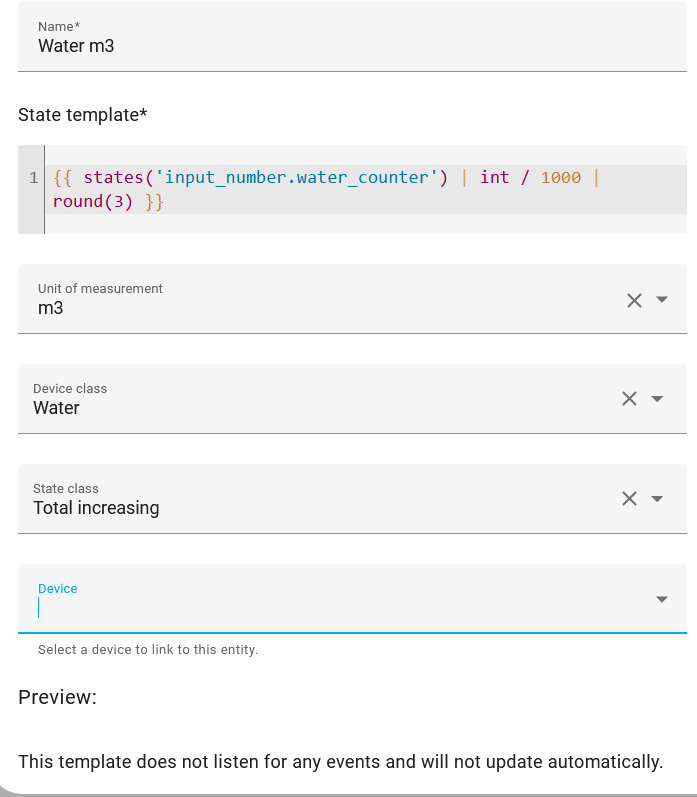Open the Unit of measurement dropdown arrow
Screen dimensions: 697x797
click(x=661, y=299)
